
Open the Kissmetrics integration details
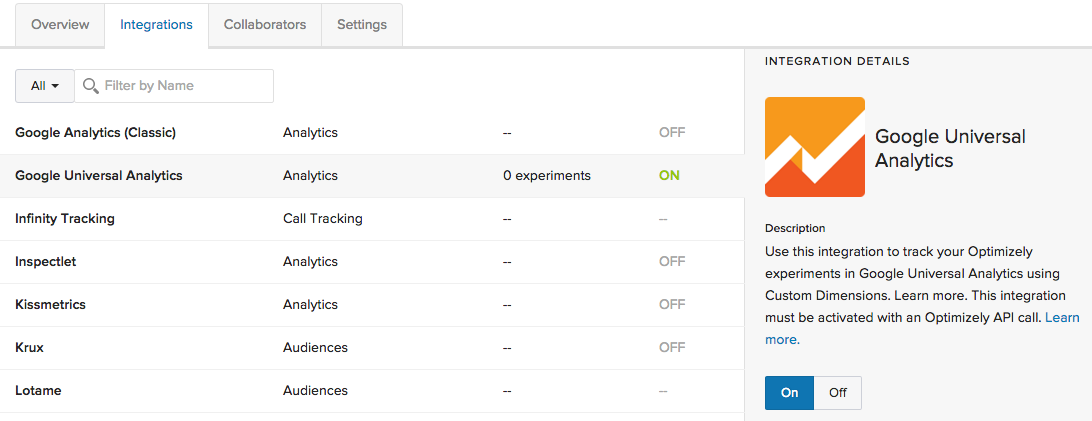pyautogui.click(x=372, y=305)
